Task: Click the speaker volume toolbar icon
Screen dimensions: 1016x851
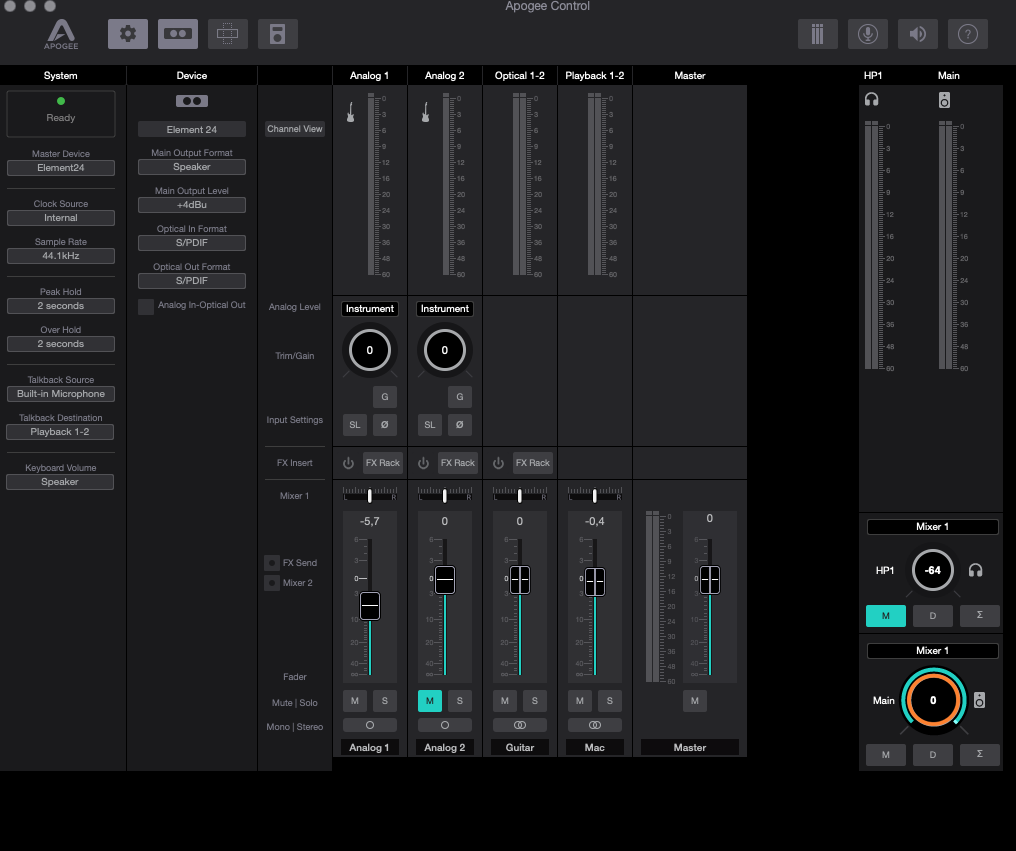Action: [x=918, y=34]
